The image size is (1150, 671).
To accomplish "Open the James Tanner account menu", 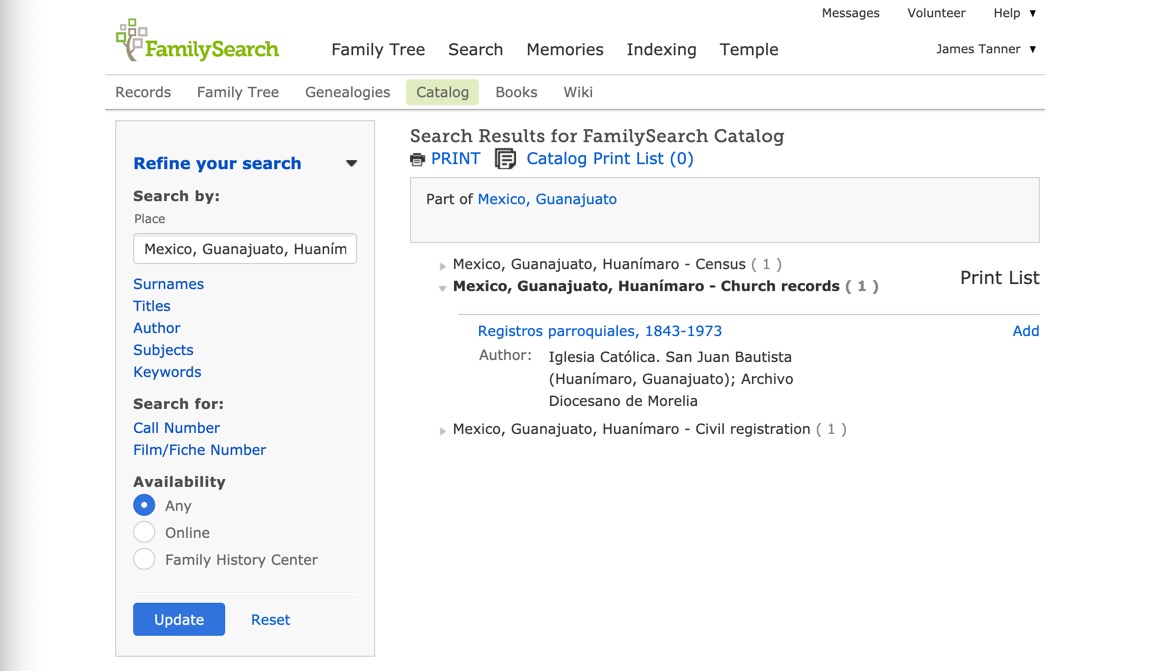I will (x=986, y=49).
